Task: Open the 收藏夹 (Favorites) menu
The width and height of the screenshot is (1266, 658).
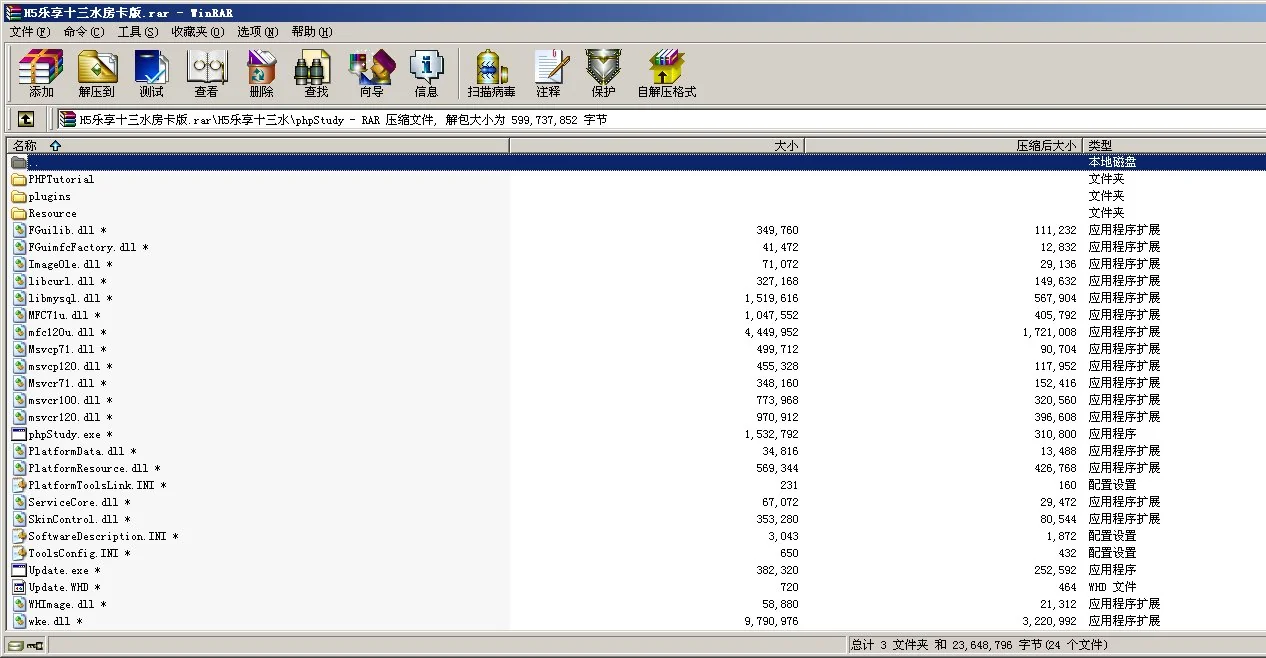Action: 197,31
